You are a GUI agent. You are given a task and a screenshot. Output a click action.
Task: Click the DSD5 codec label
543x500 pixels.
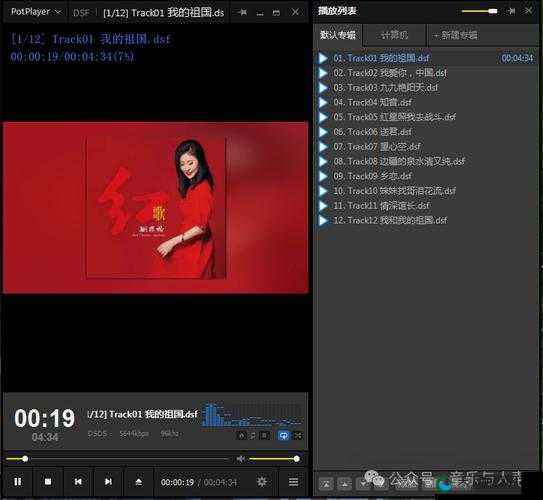pyautogui.click(x=97, y=434)
